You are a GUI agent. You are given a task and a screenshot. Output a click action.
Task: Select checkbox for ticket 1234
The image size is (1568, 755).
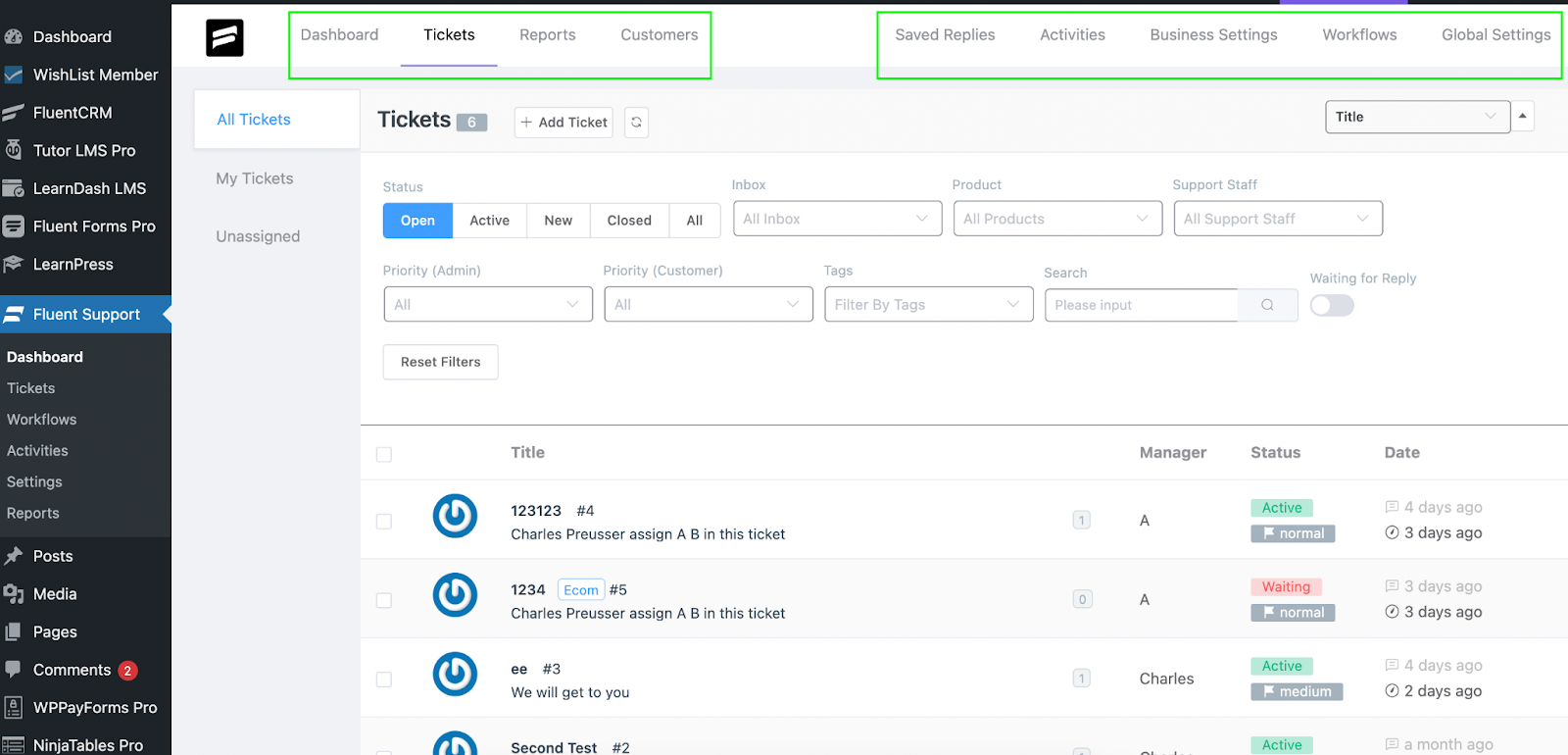coord(384,600)
